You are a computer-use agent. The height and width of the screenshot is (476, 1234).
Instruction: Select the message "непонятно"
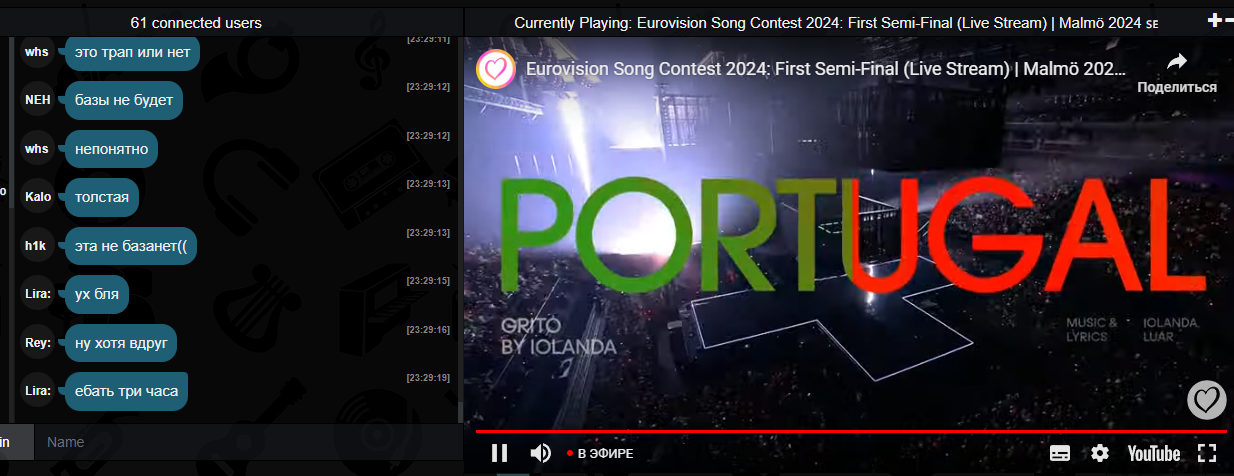click(111, 149)
